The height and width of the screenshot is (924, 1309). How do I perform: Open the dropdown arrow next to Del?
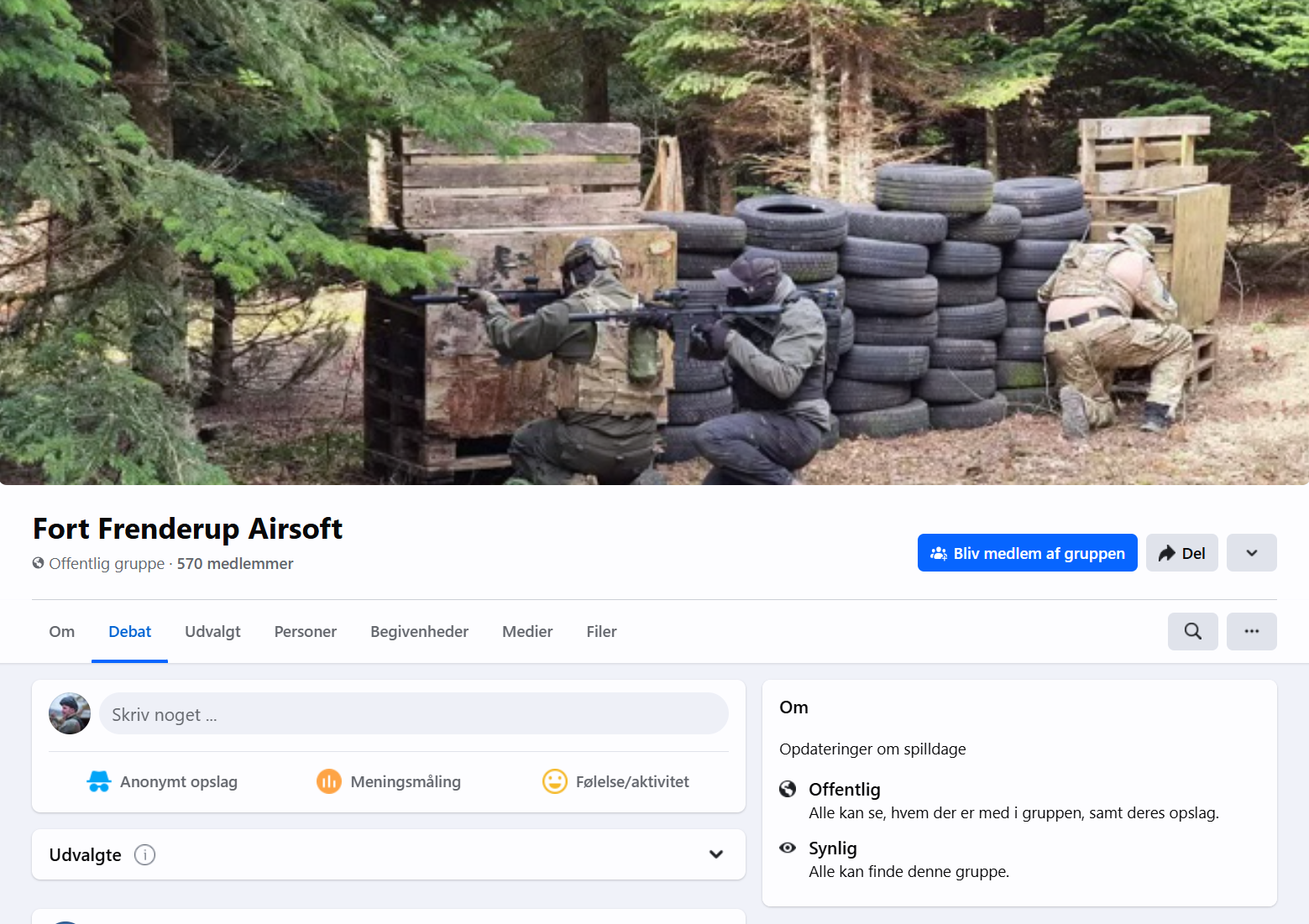pyautogui.click(x=1251, y=553)
